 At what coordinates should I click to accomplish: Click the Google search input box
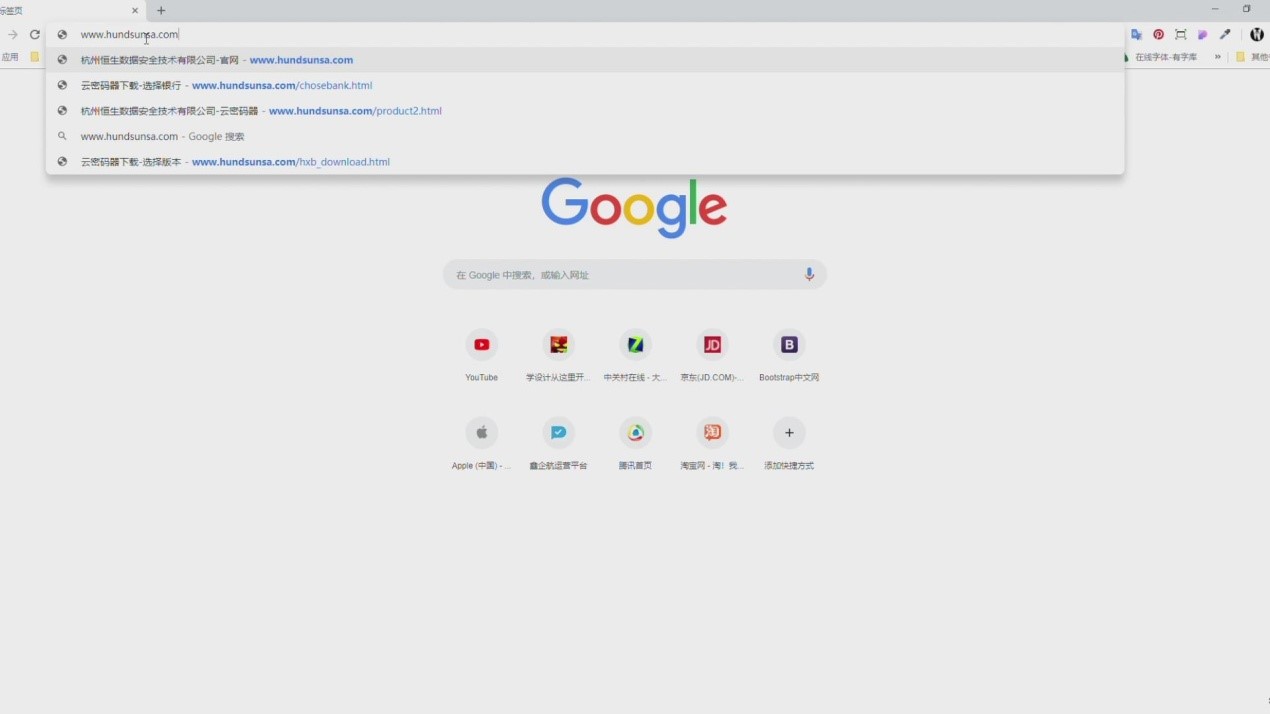pyautogui.click(x=620, y=275)
